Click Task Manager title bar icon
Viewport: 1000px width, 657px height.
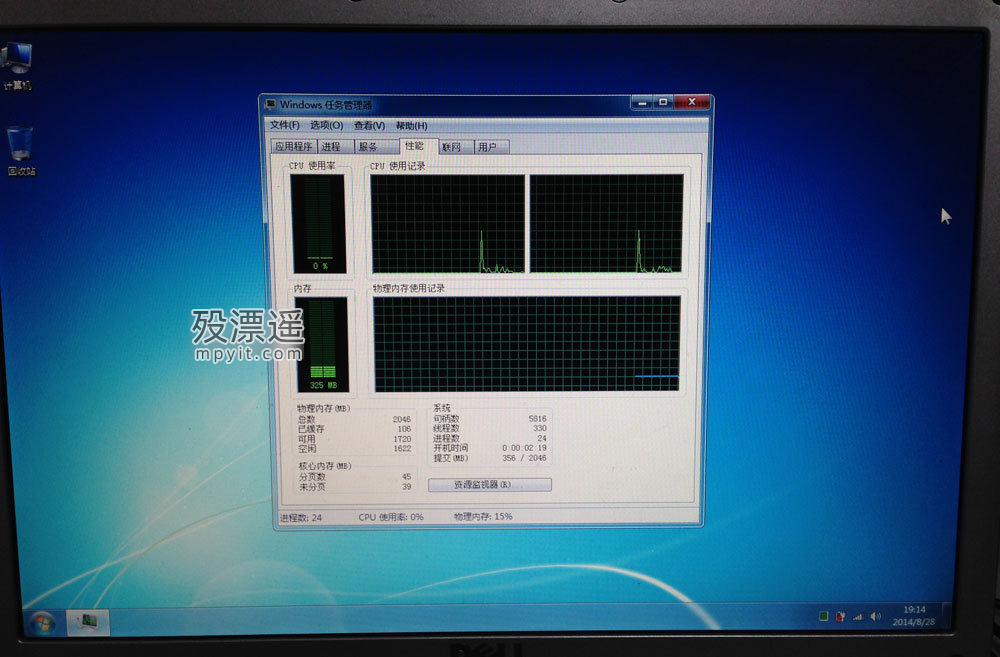tap(270, 105)
